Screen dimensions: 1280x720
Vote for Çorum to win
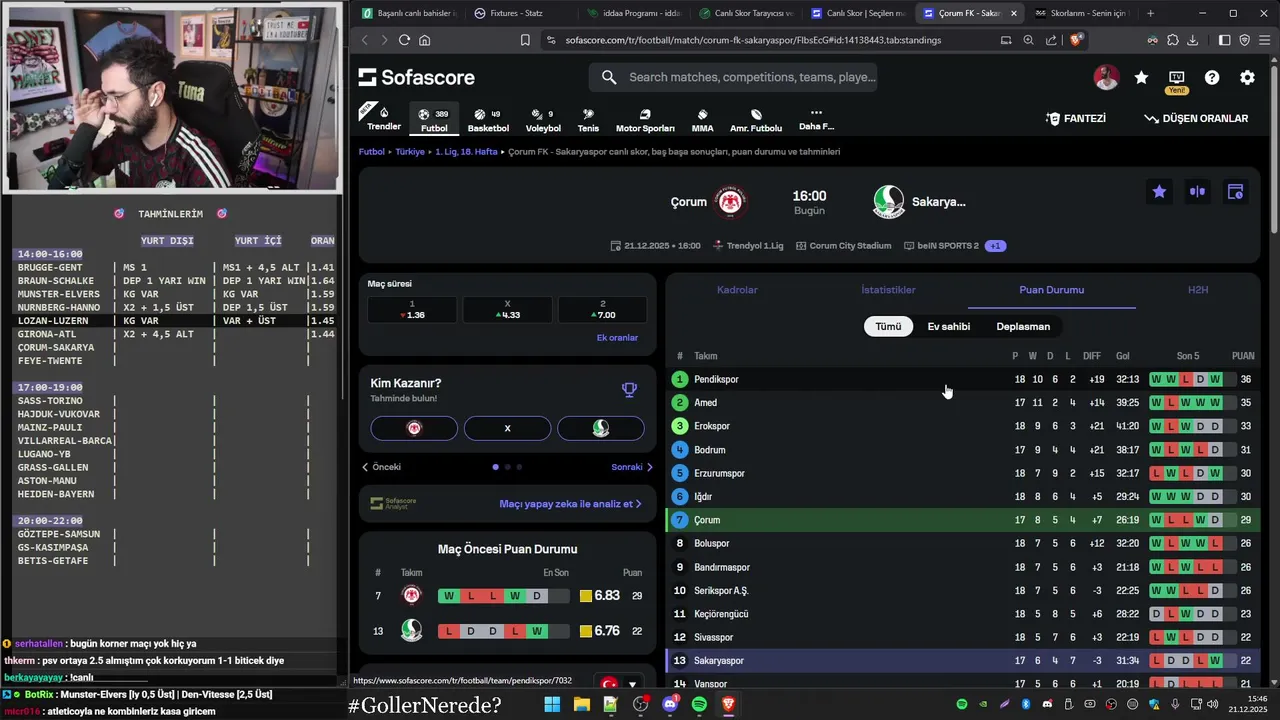pyautogui.click(x=414, y=428)
